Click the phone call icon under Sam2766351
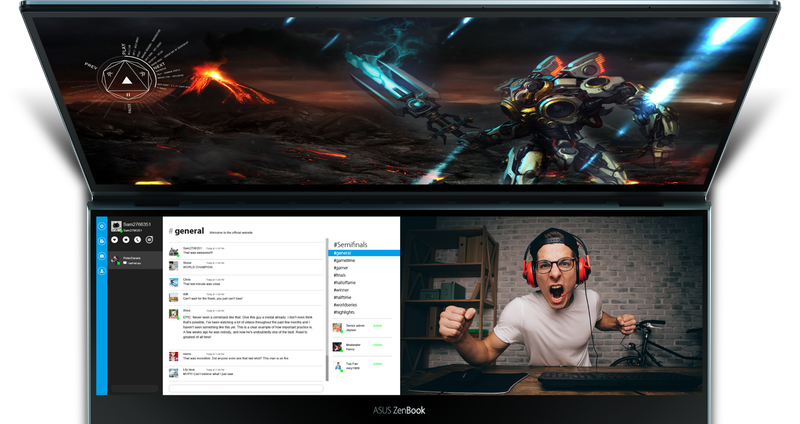 pyautogui.click(x=138, y=240)
